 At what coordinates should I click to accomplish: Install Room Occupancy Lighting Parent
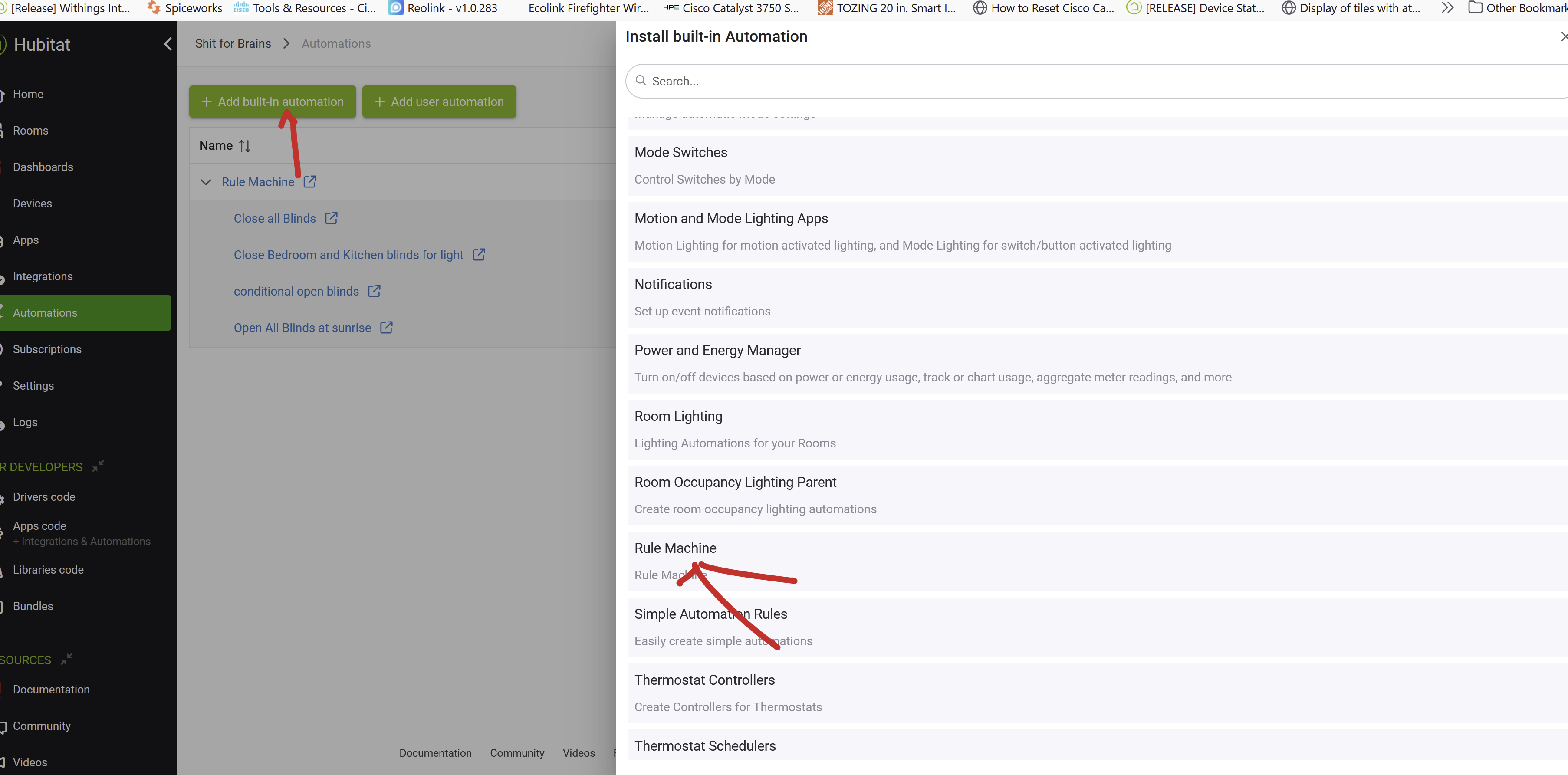click(x=1098, y=495)
